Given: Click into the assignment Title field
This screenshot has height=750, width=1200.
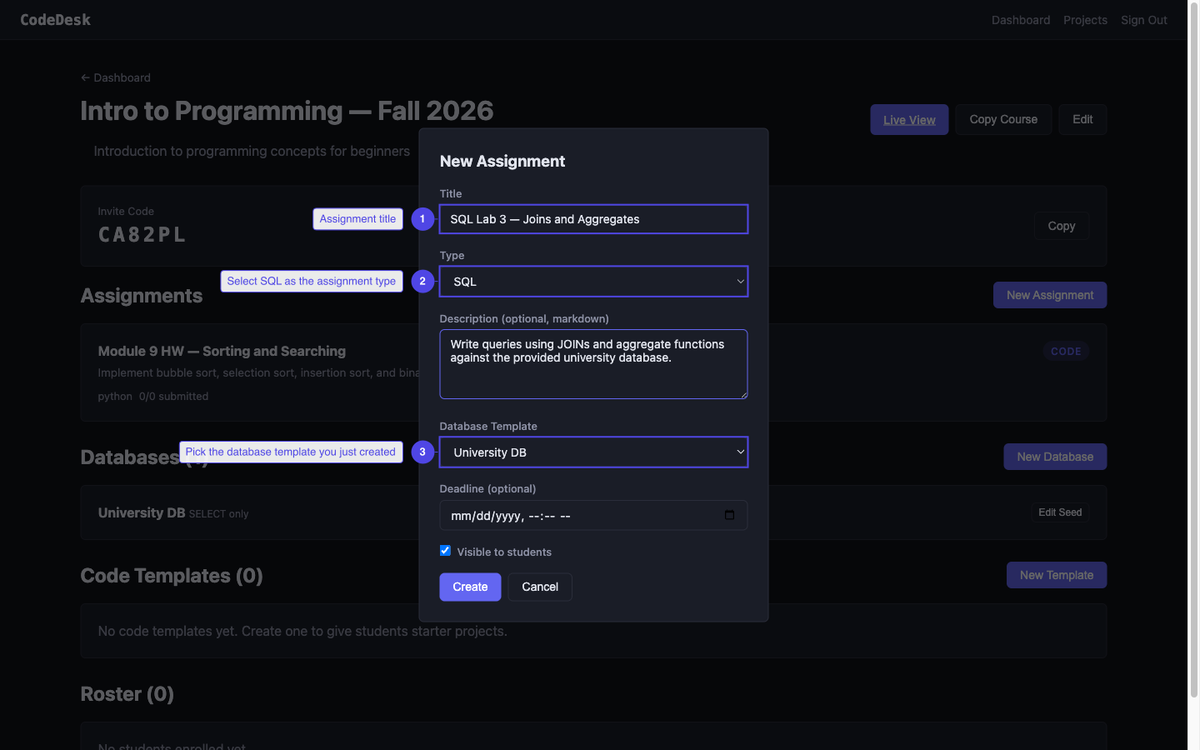Looking at the screenshot, I should click(593, 219).
